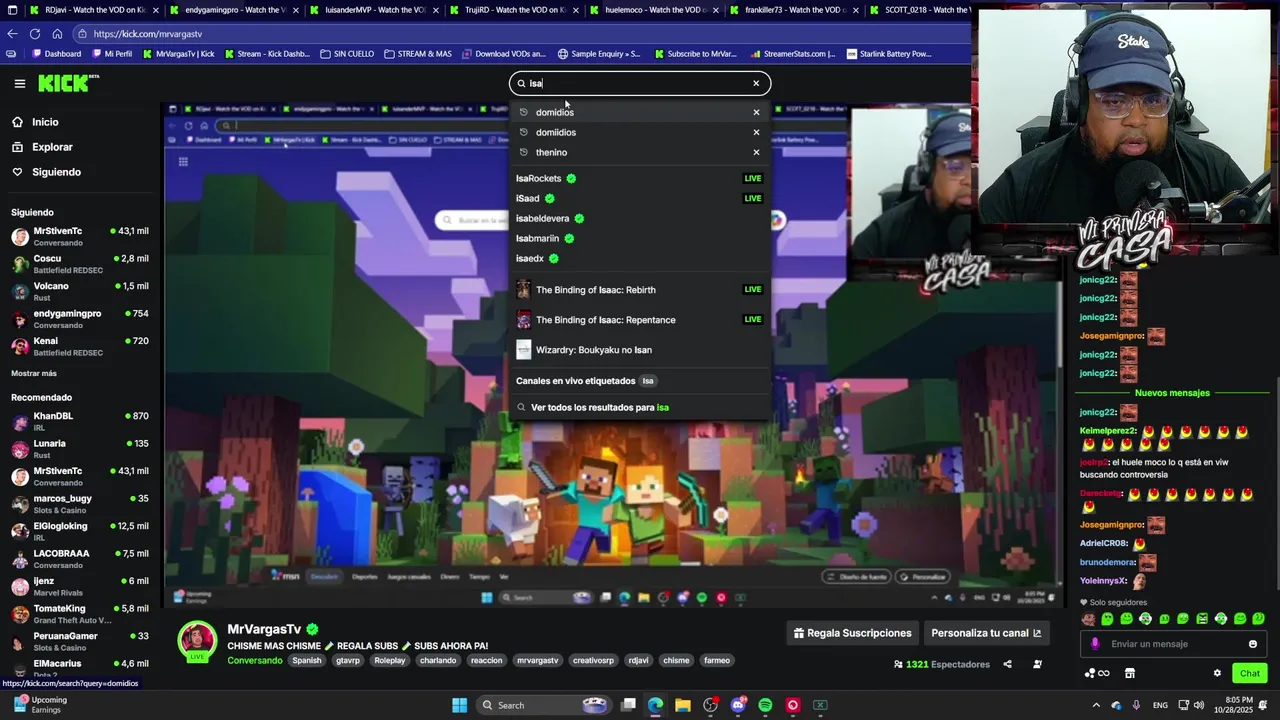Viewport: 1280px width, 720px height.
Task: Open Explorar in sidebar
Action: coord(52,147)
